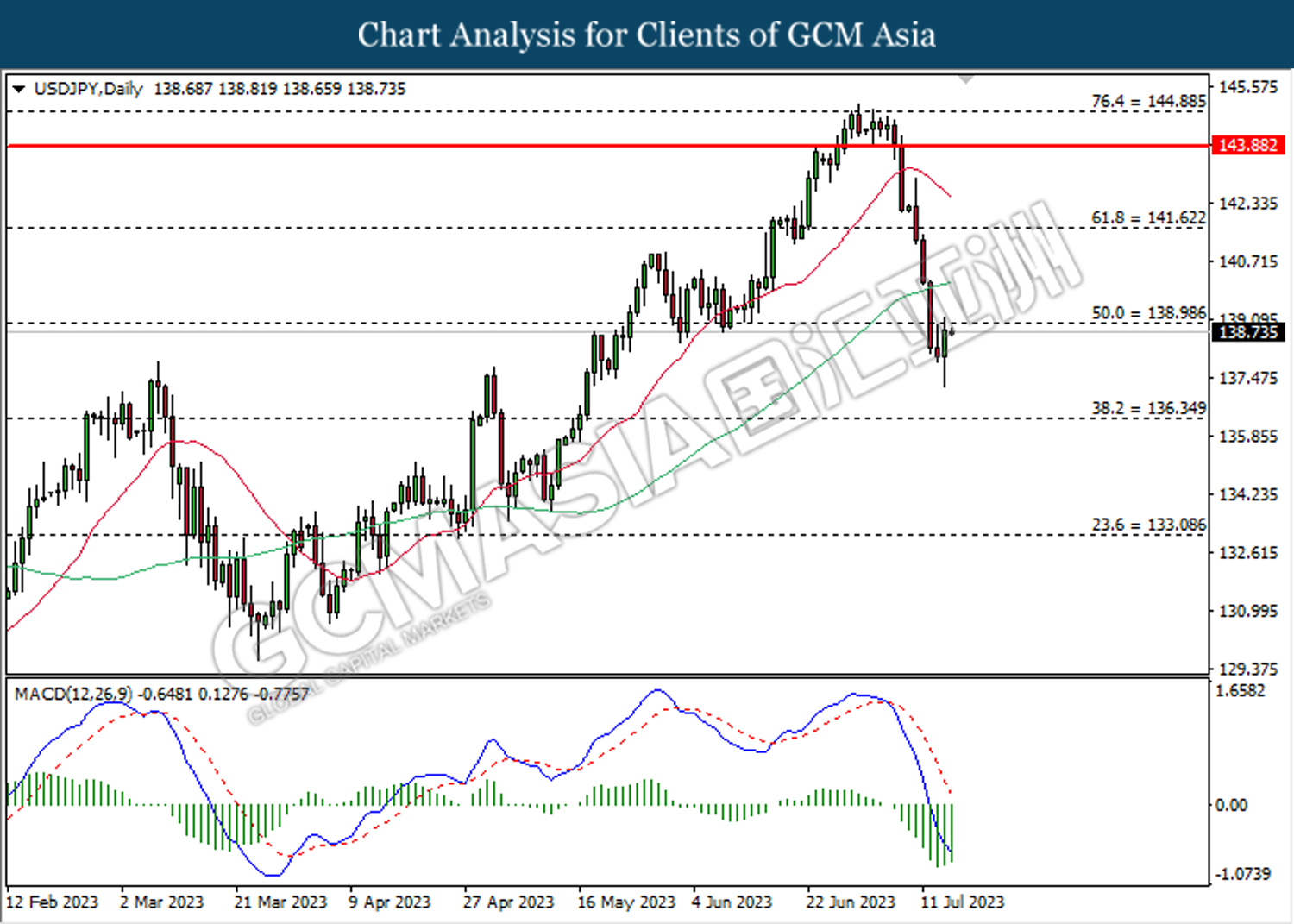Select the 134.235 price scale value
Viewport: 1294px width, 924px height.
[1248, 494]
